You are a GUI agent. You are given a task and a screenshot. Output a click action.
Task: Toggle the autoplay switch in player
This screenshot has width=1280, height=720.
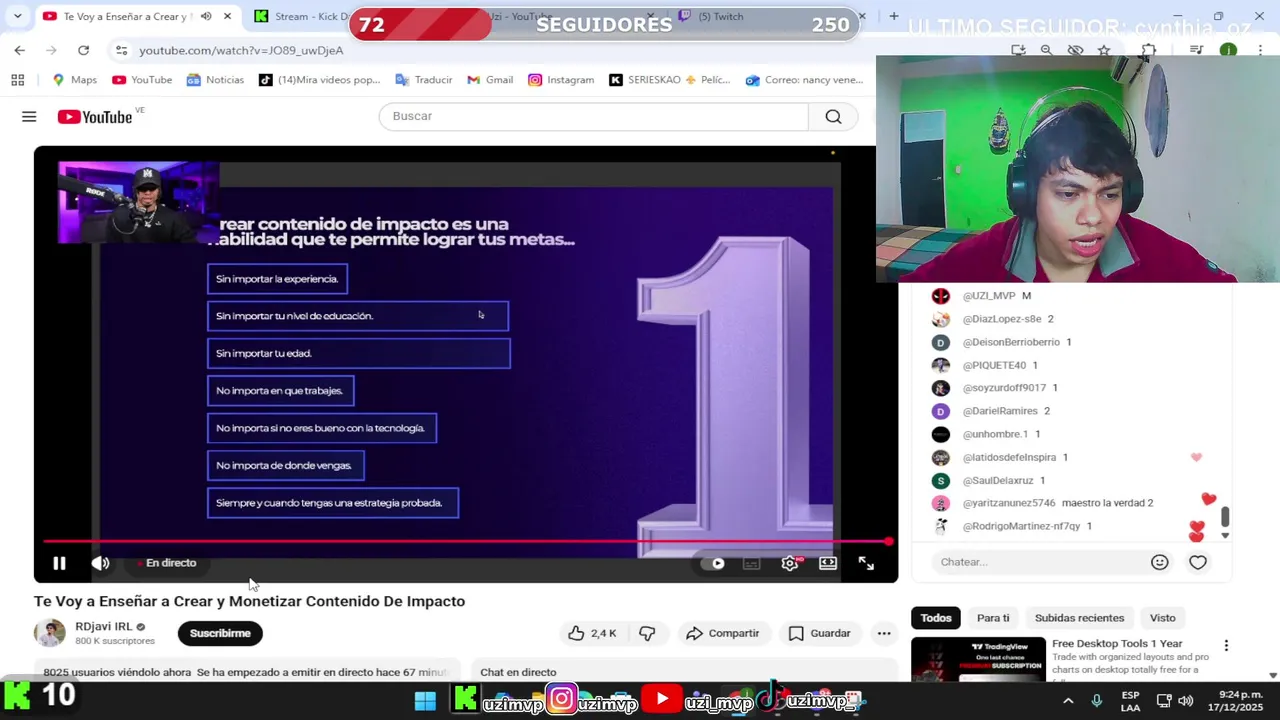tap(714, 564)
